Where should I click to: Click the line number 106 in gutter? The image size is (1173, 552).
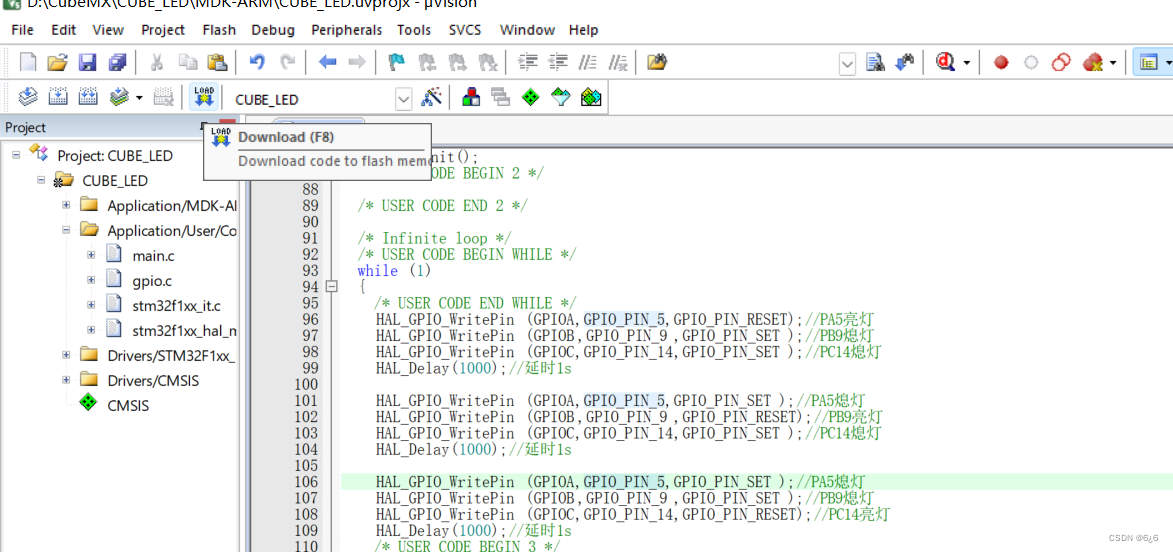[x=306, y=482]
